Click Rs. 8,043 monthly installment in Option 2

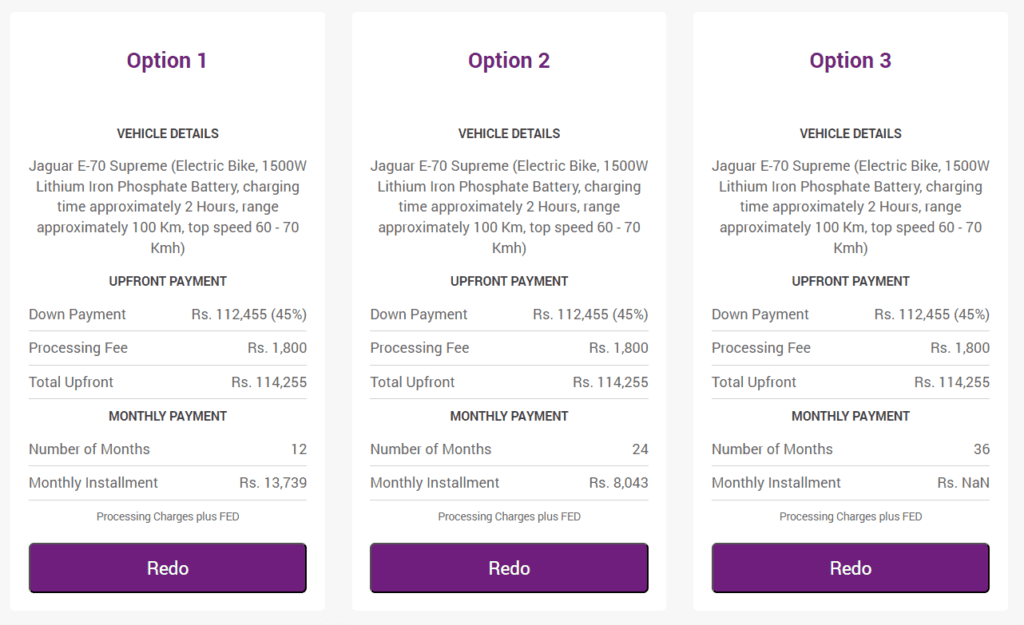(618, 483)
